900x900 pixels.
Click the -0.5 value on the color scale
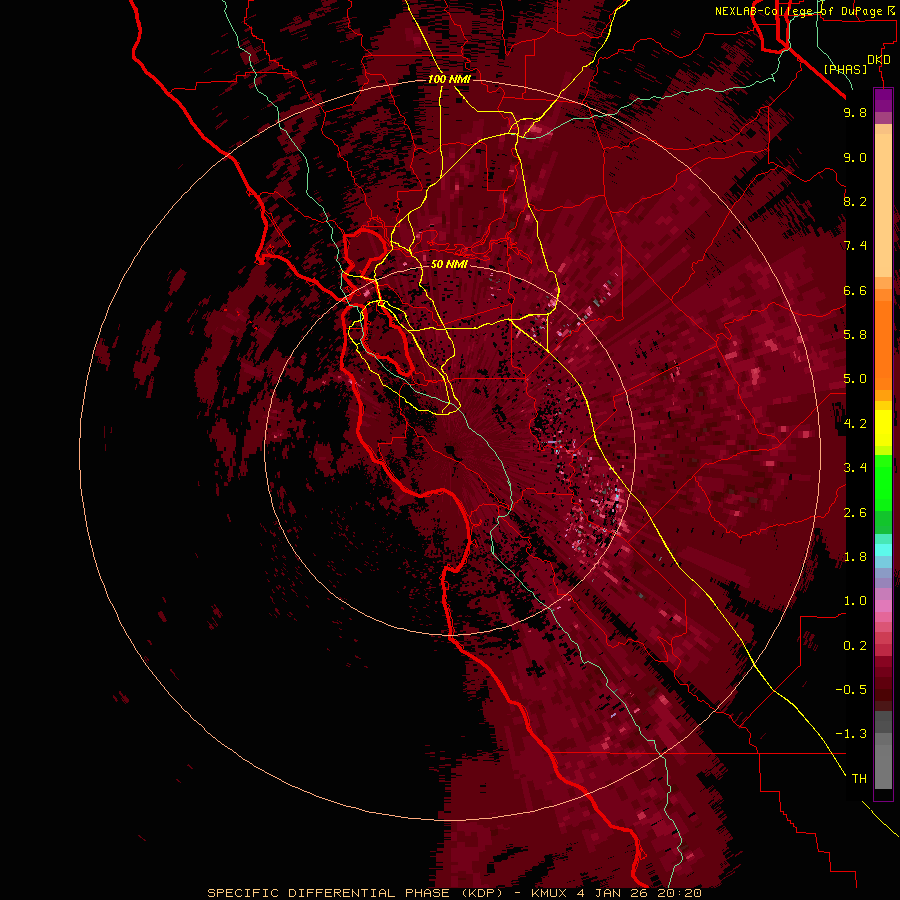tap(851, 690)
